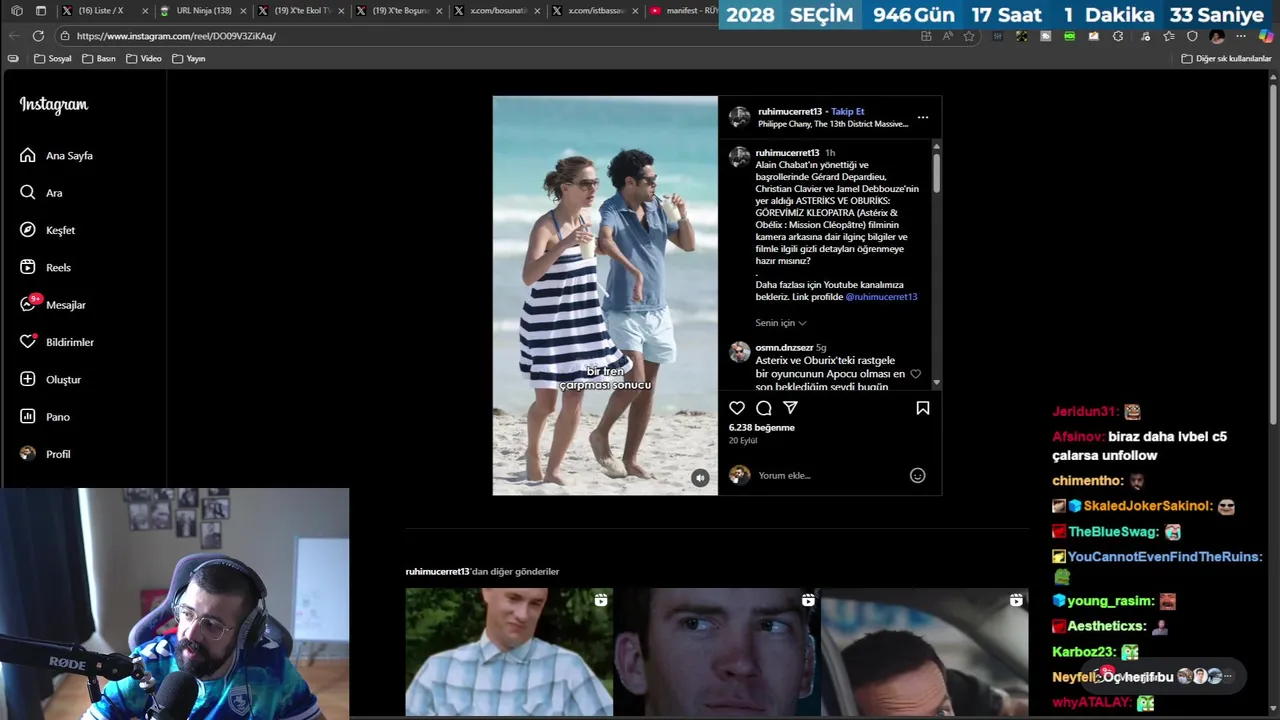Click the comment bubble icon
Viewport: 1280px width, 720px height.
point(764,408)
